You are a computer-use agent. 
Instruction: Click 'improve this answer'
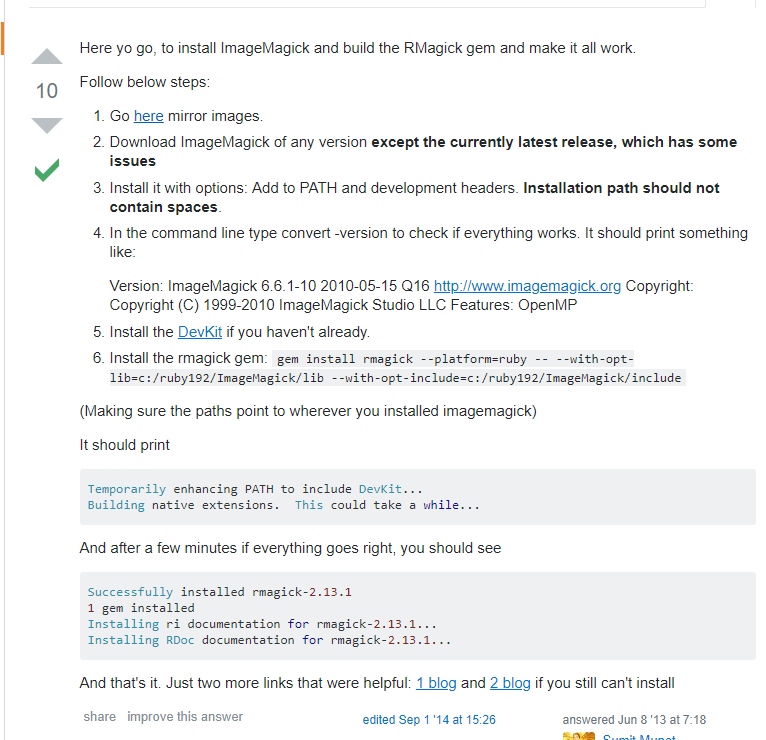(x=185, y=717)
